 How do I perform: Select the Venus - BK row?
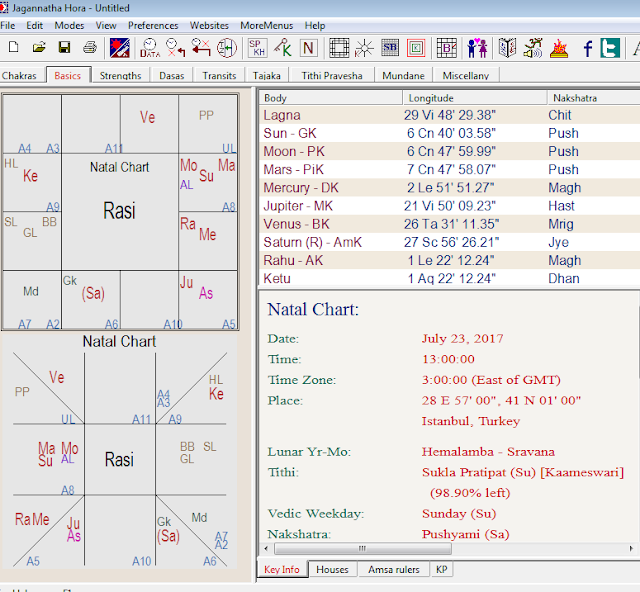[449, 224]
